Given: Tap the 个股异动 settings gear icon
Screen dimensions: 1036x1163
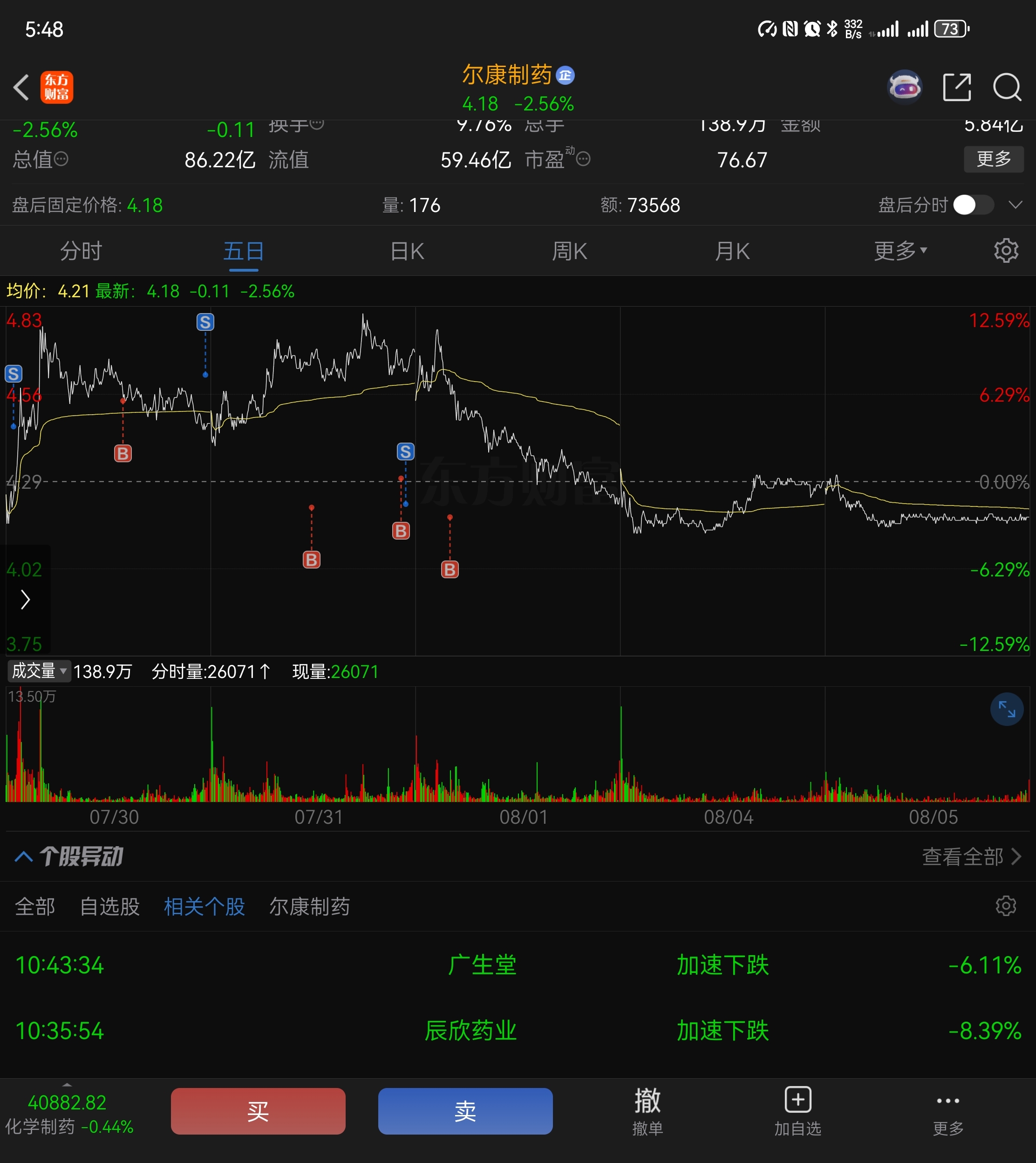Looking at the screenshot, I should click(1006, 906).
